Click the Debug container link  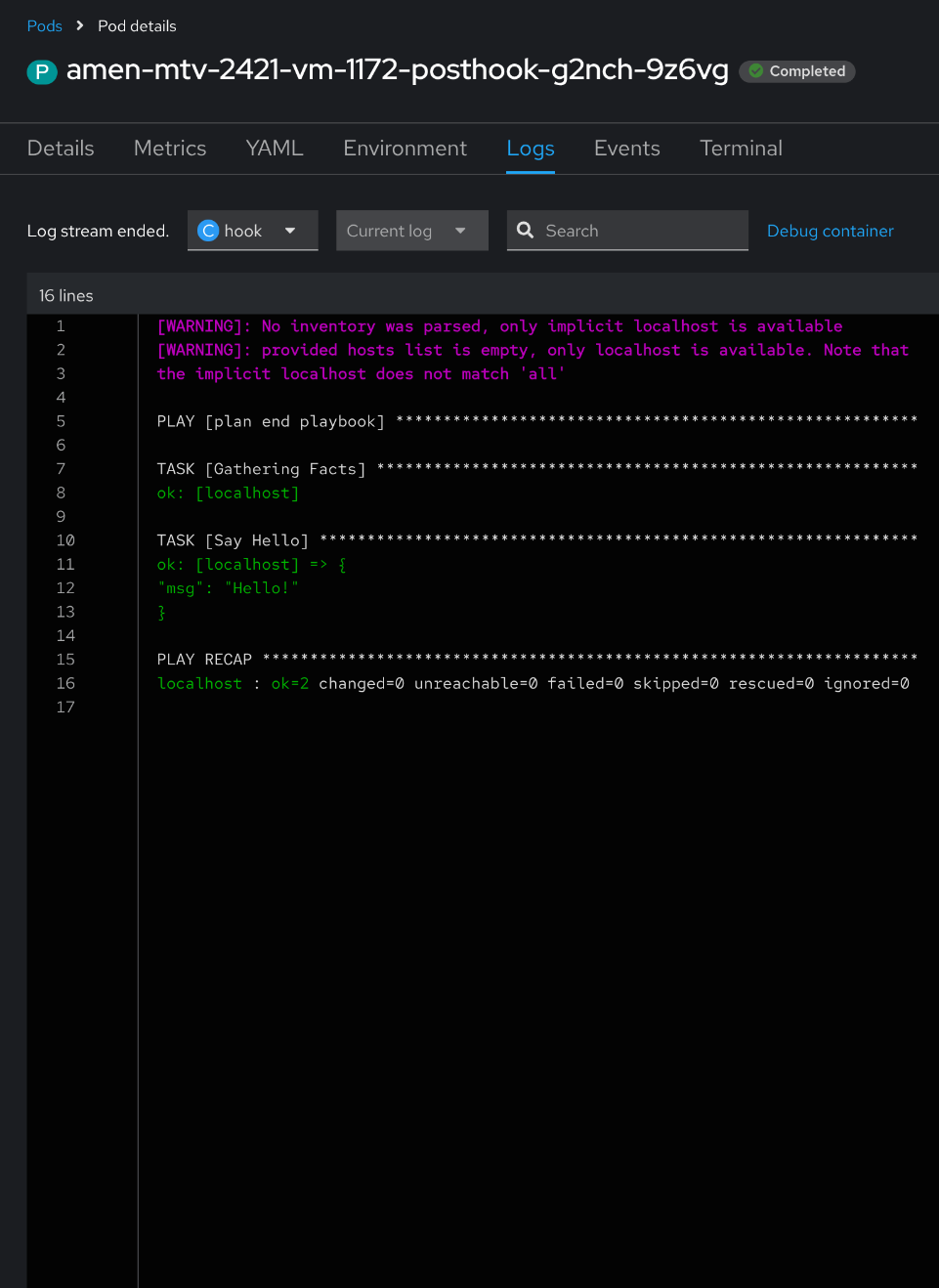coord(830,231)
